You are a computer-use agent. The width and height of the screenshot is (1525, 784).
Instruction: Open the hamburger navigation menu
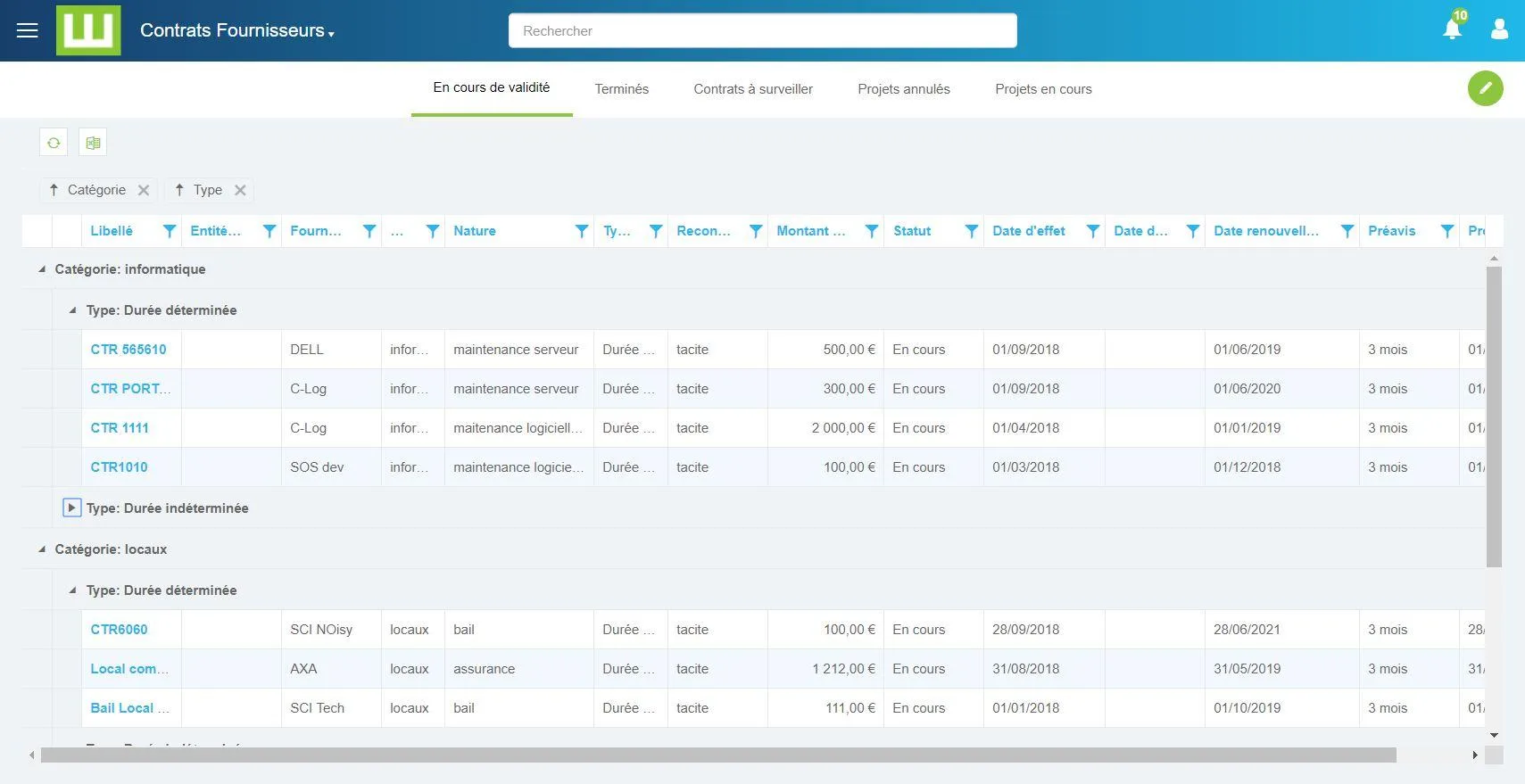click(x=28, y=30)
